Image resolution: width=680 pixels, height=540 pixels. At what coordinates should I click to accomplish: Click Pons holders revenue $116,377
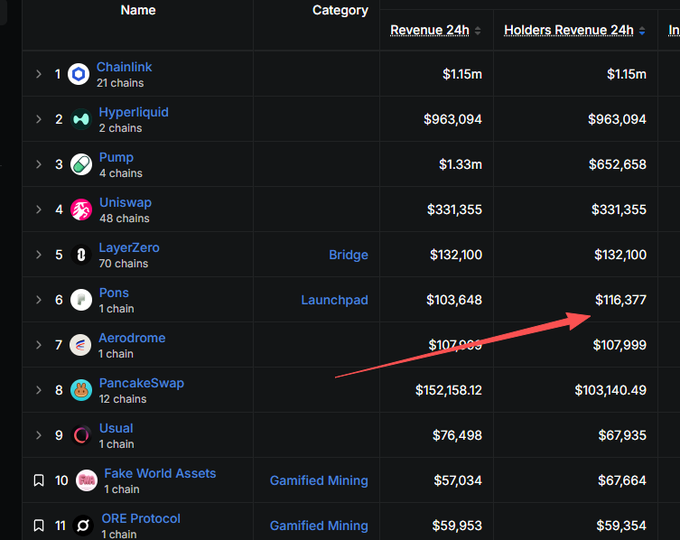point(621,300)
